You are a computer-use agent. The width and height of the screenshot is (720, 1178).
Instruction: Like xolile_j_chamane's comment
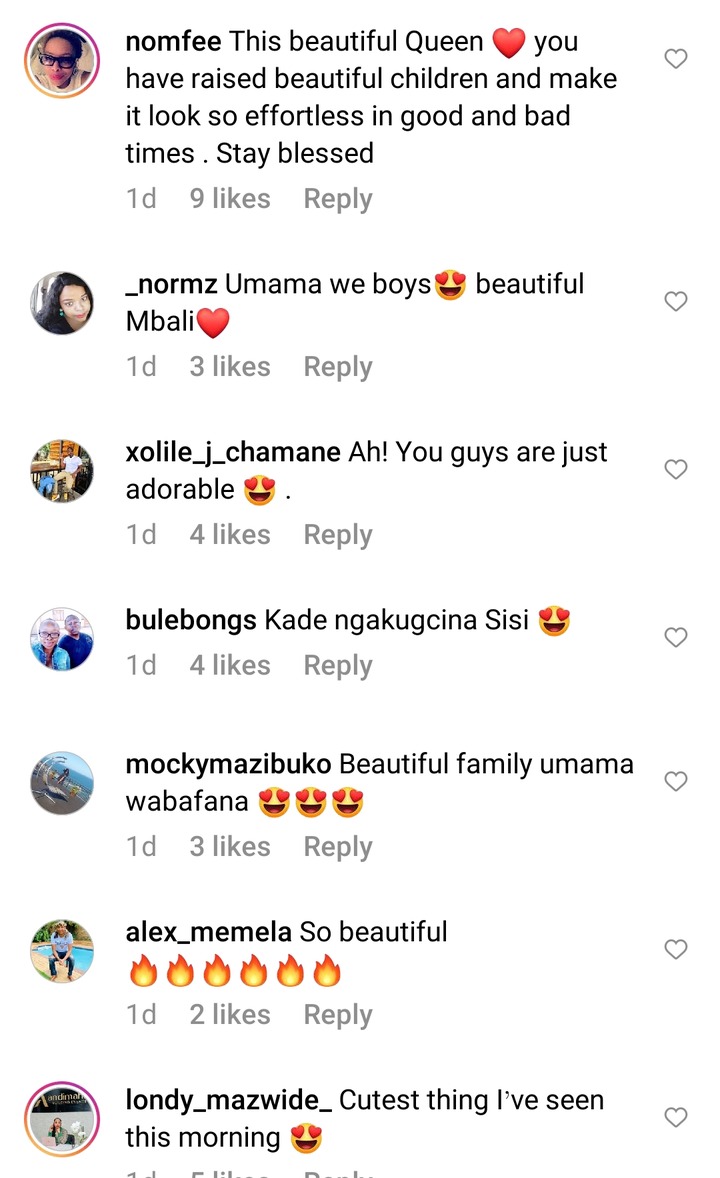(676, 470)
